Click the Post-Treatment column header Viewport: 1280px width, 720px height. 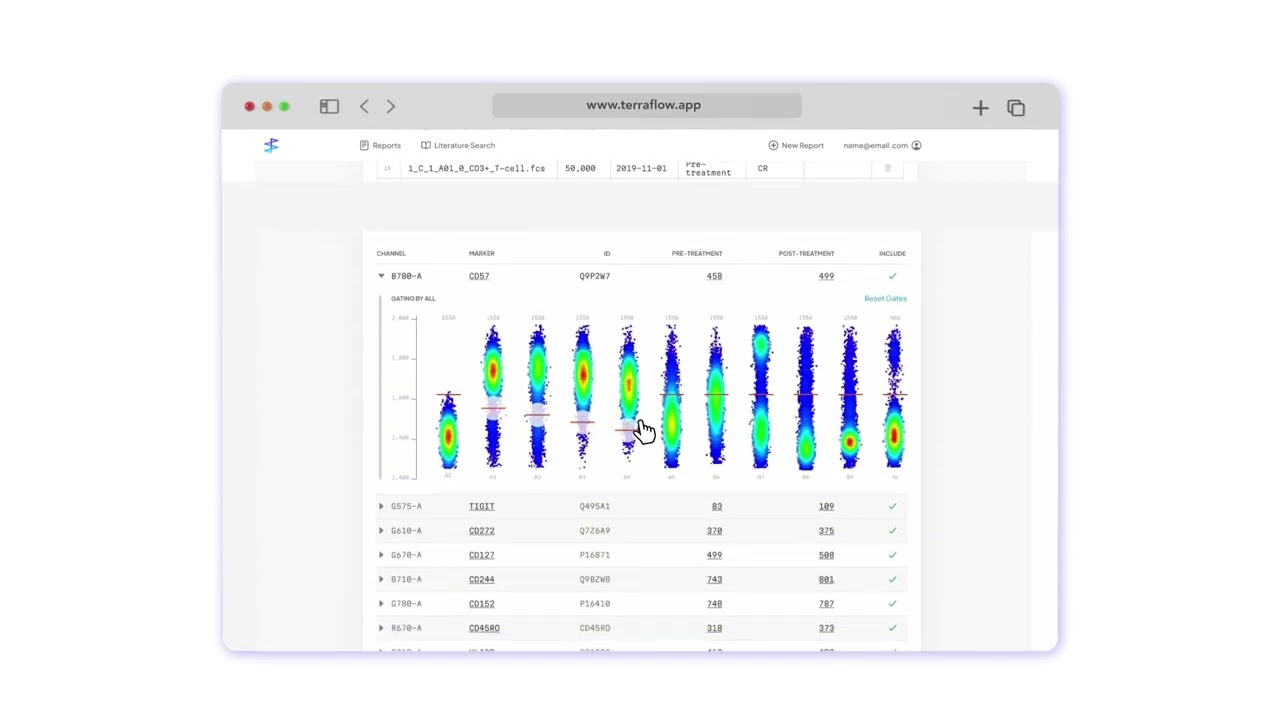pyautogui.click(x=806, y=253)
